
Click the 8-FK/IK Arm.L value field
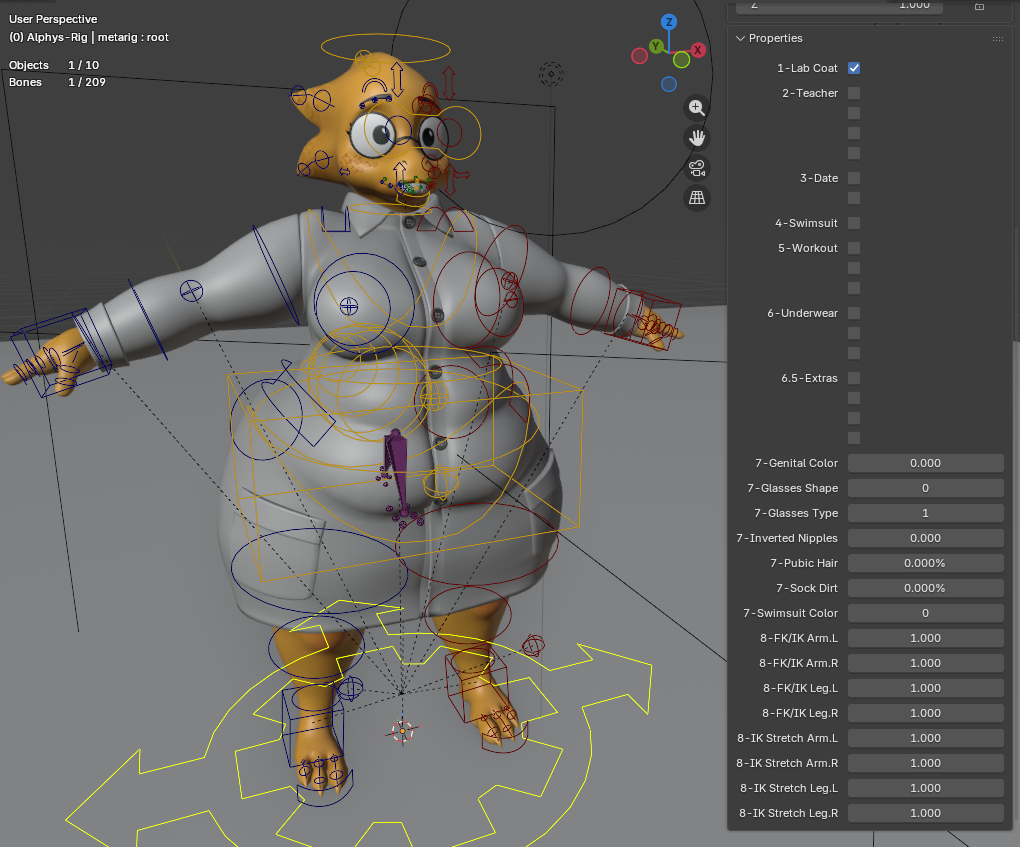coord(926,638)
